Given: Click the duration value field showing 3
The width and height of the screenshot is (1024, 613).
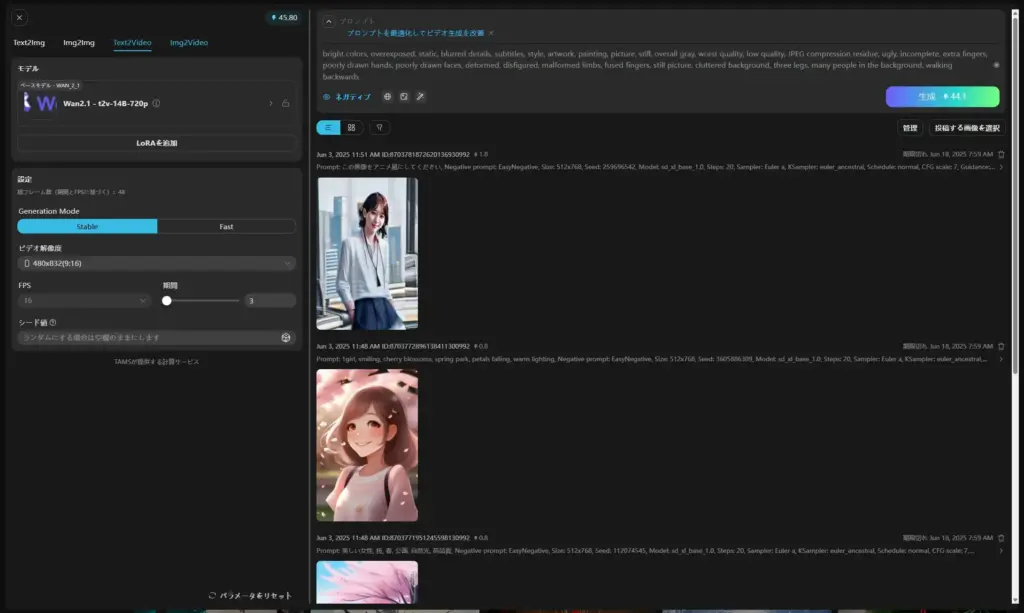Looking at the screenshot, I should tap(270, 300).
